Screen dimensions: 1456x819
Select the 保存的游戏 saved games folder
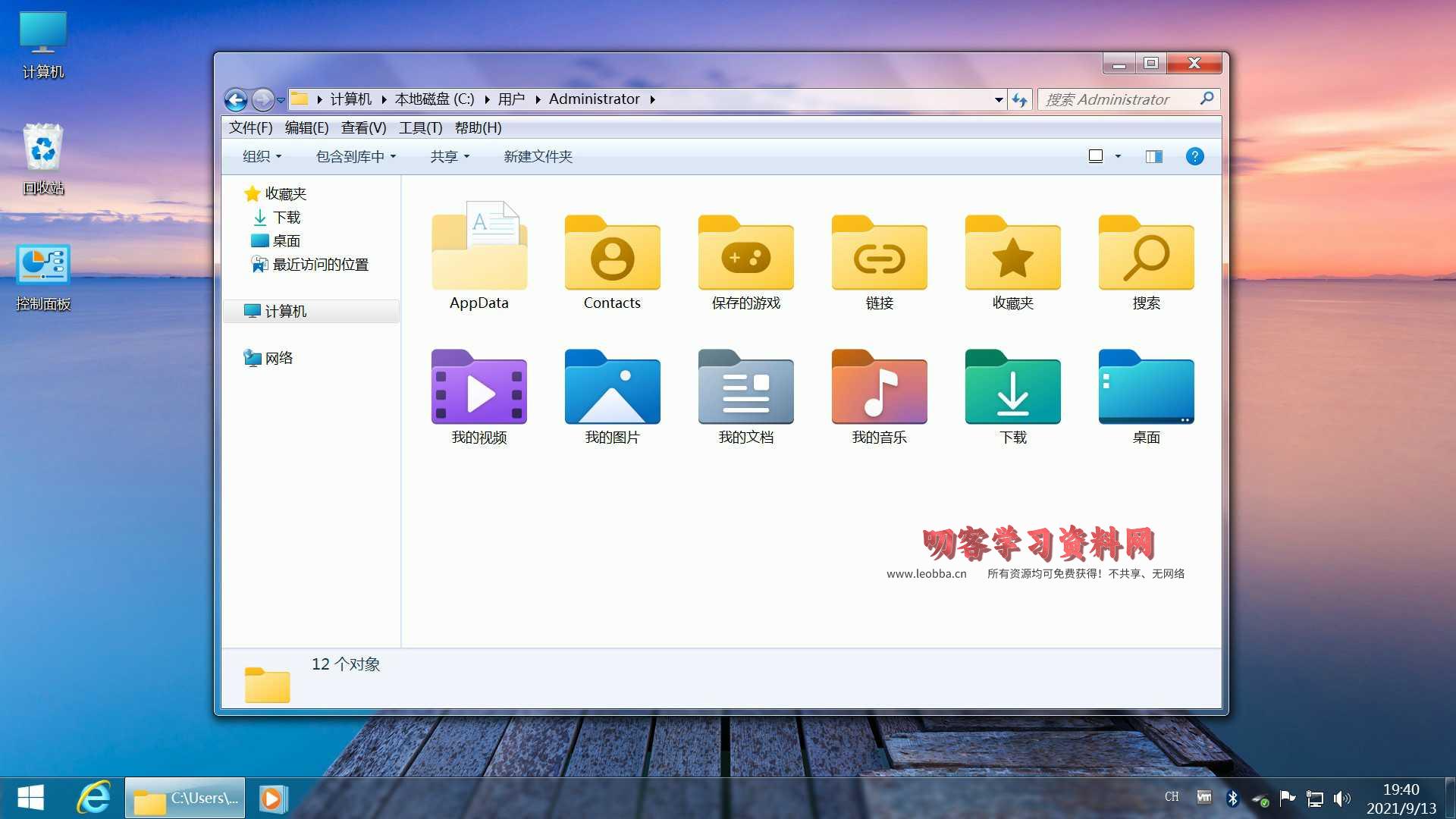(745, 254)
